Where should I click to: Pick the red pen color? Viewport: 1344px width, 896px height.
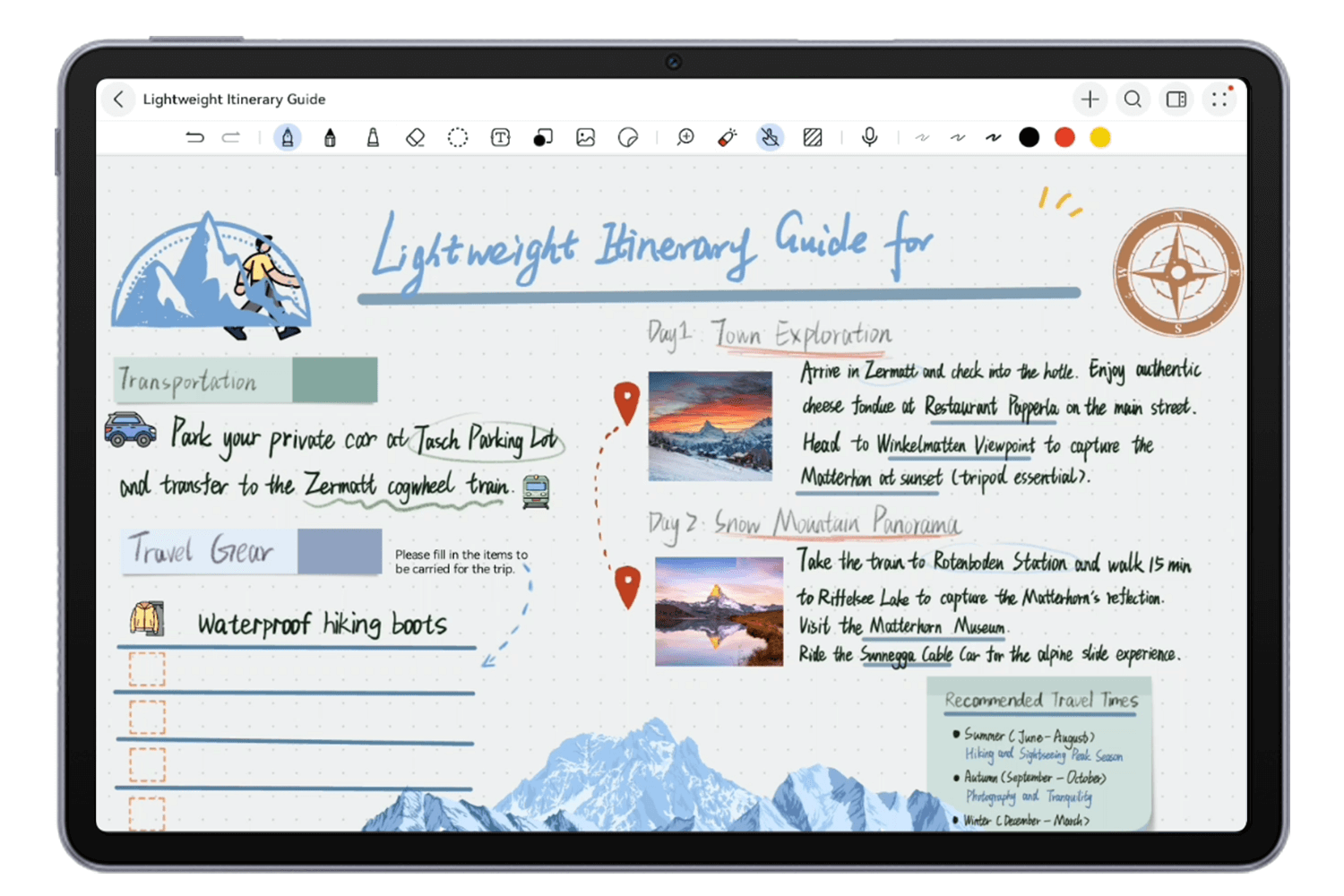[1064, 138]
